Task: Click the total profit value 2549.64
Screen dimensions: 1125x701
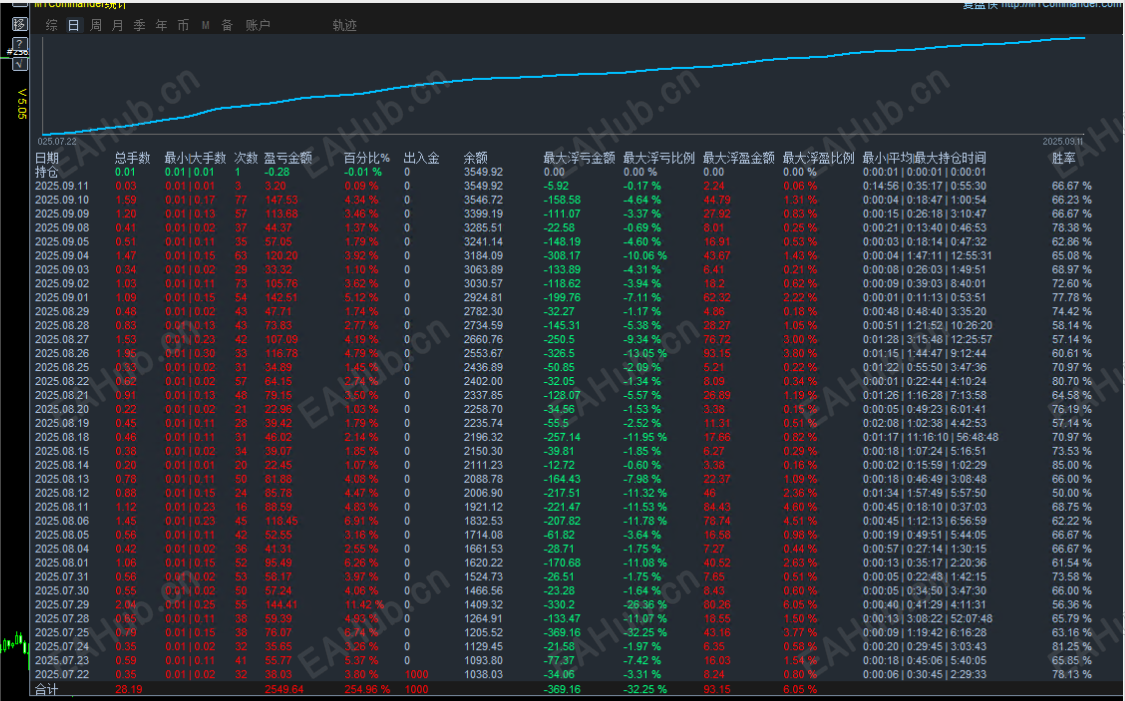Action: (x=284, y=690)
